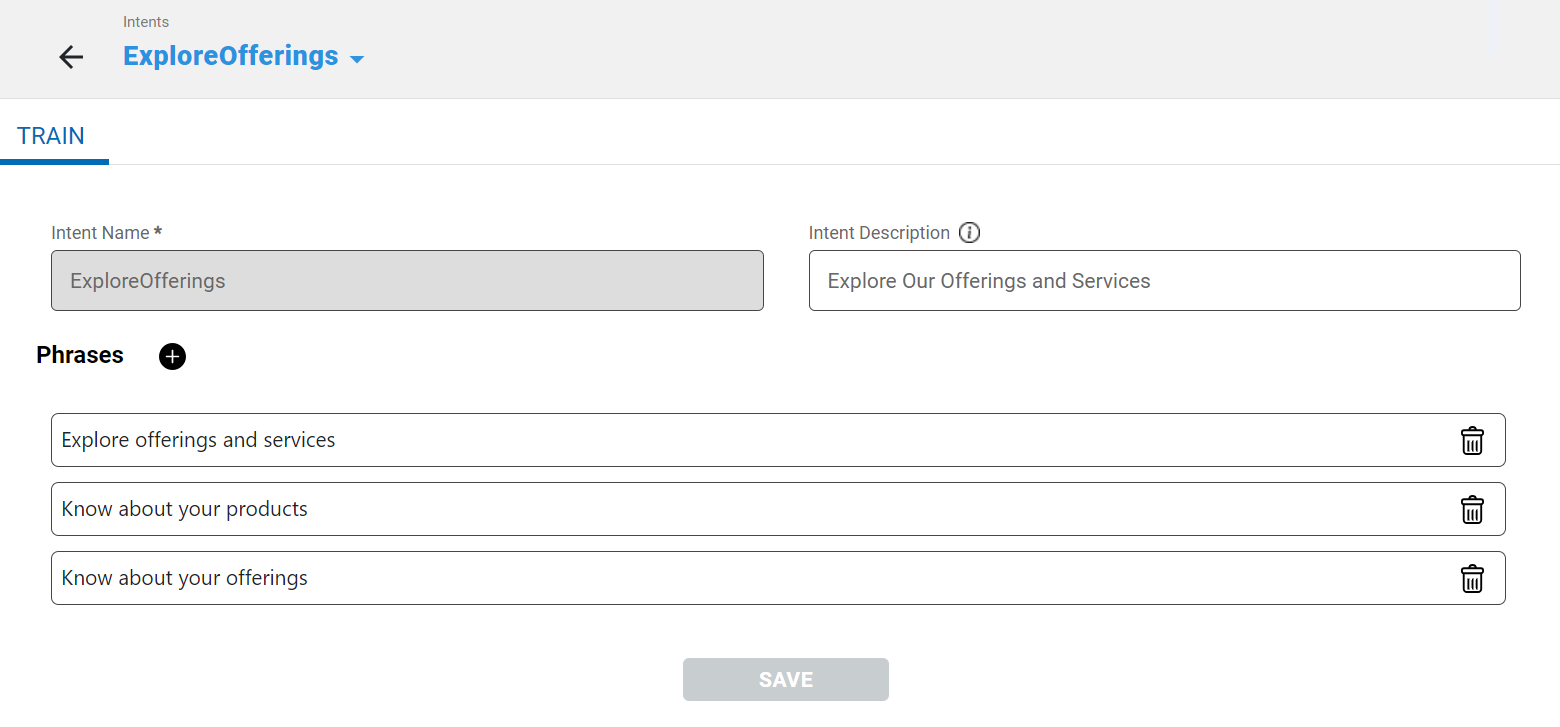Delete the 'Explore offerings and services' phrase
1560x727 pixels.
[x=1472, y=441]
